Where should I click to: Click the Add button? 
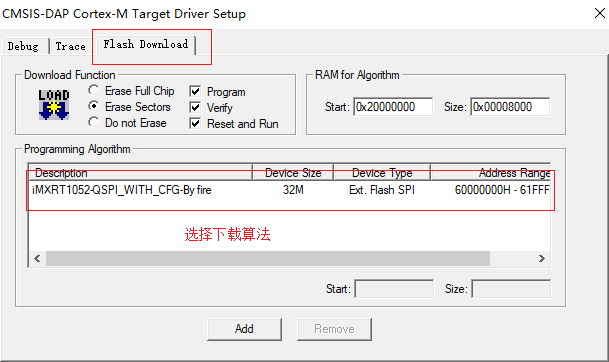pyautogui.click(x=244, y=329)
